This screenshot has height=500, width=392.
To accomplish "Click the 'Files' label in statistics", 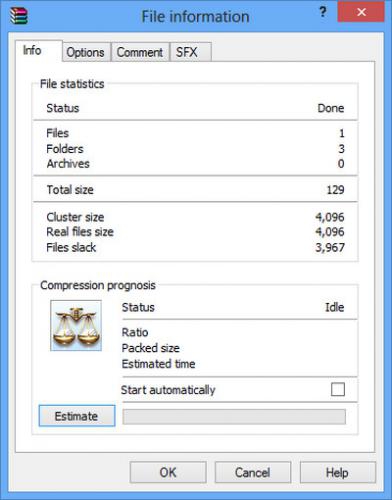I will (58, 133).
